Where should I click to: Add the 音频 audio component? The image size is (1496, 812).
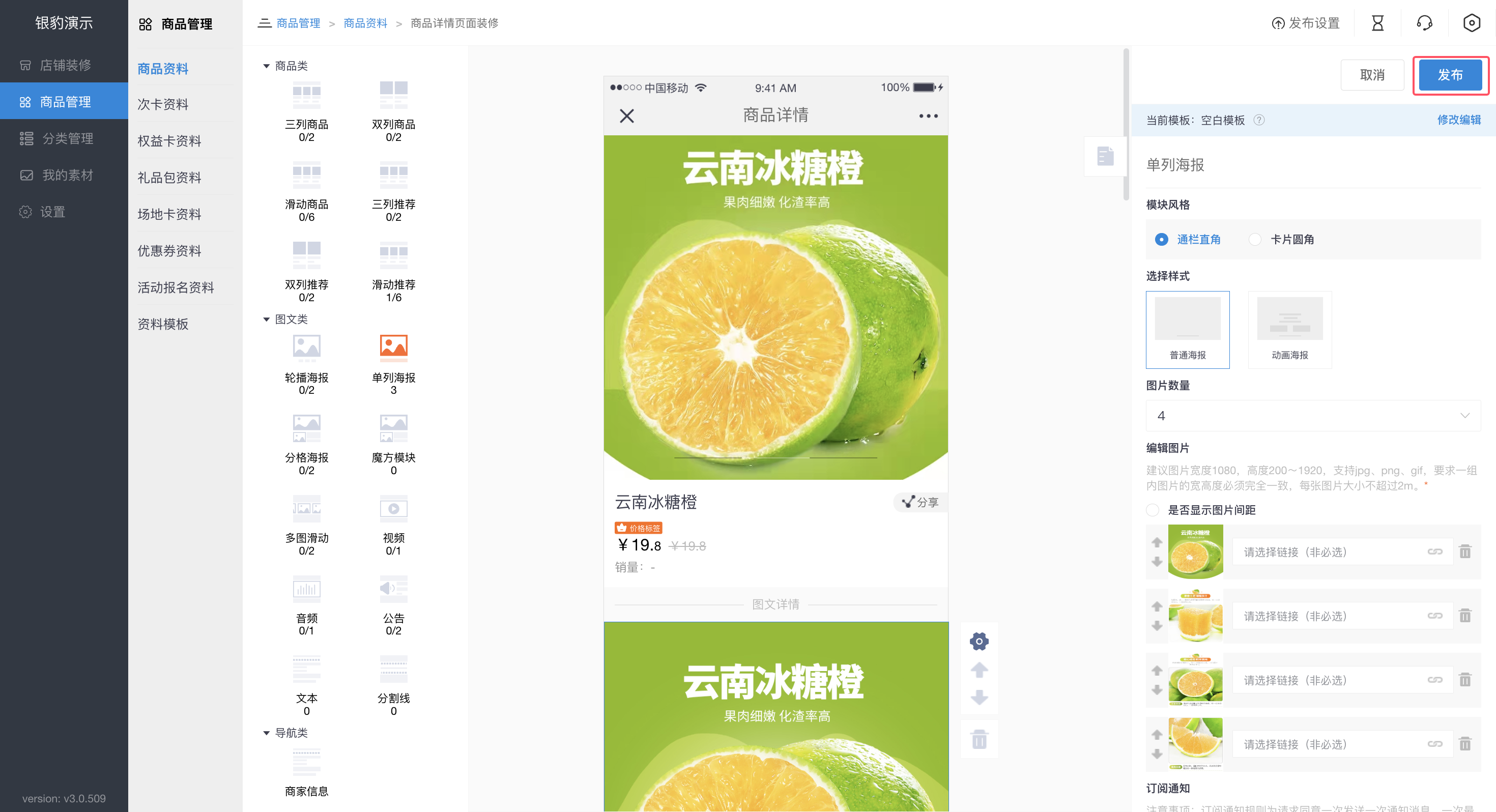tap(306, 605)
